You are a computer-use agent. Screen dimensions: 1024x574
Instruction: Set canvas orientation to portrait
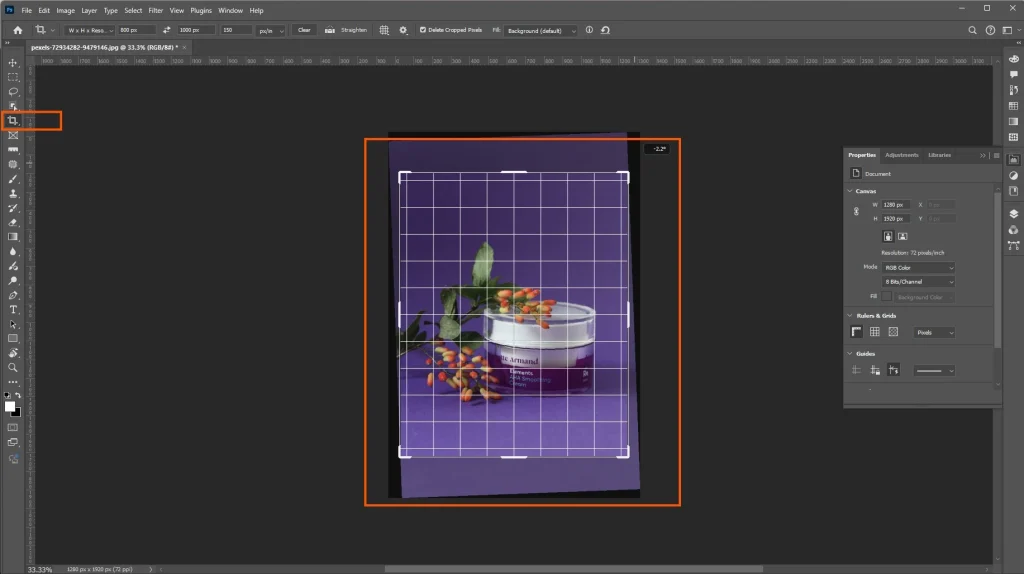pos(888,236)
